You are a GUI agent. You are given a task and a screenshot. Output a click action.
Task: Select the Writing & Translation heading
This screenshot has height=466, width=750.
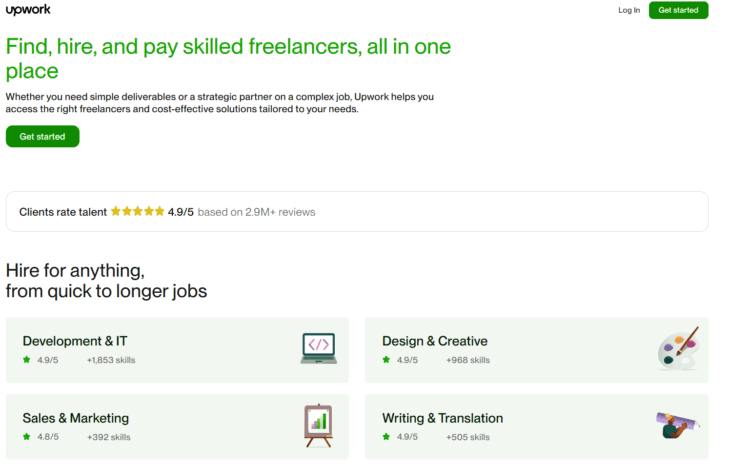tap(442, 418)
